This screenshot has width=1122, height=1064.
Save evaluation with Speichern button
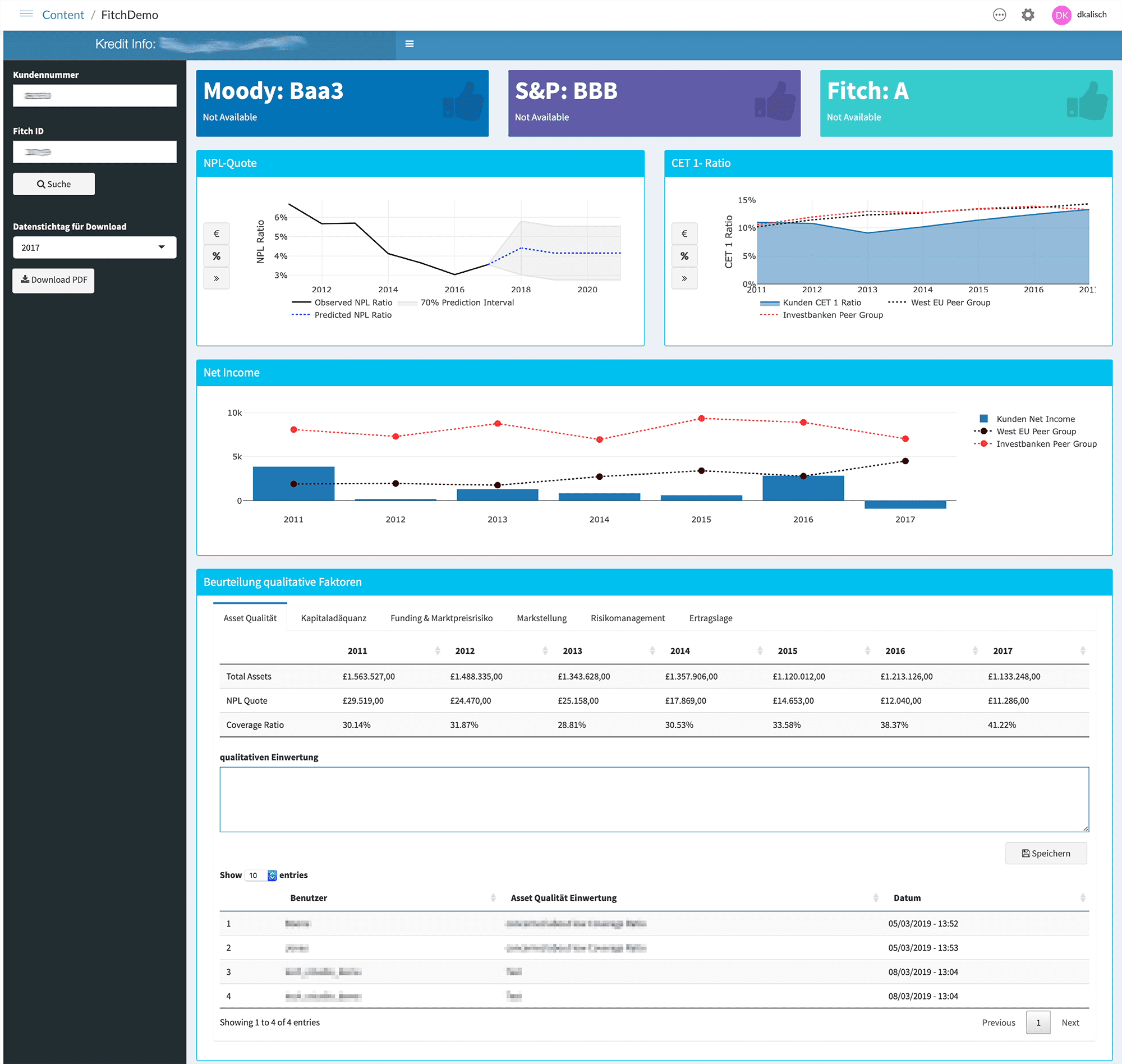pos(1046,854)
